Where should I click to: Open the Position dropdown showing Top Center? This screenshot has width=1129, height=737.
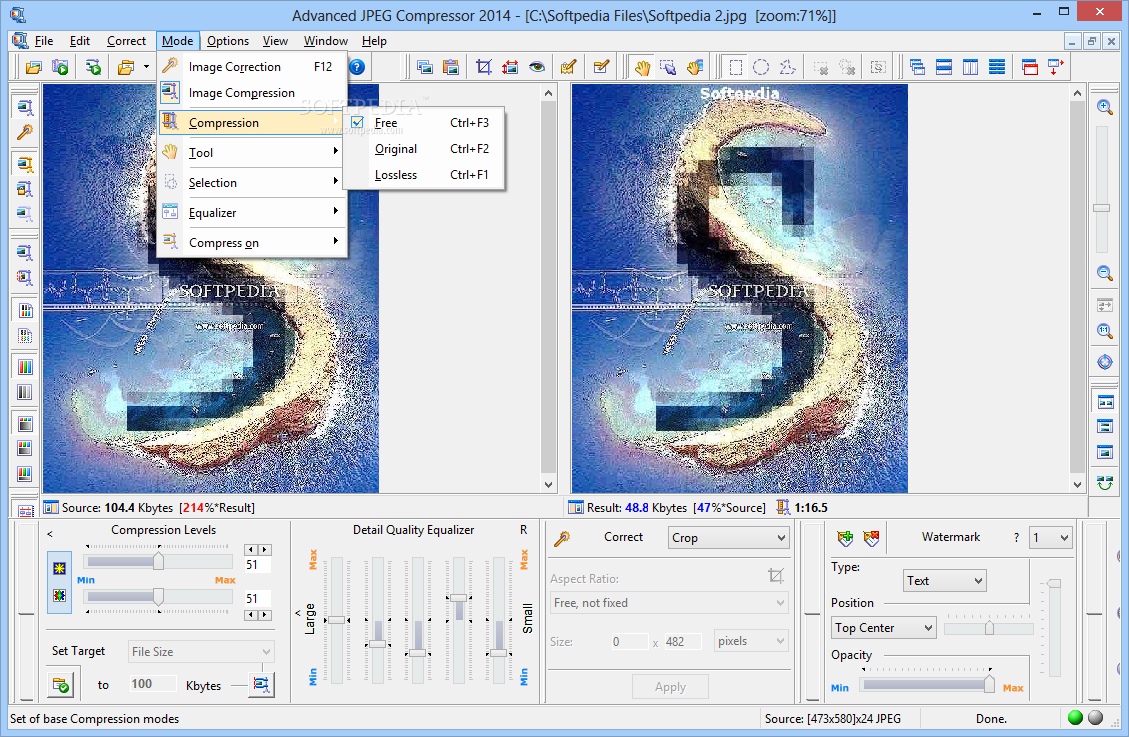(x=883, y=628)
